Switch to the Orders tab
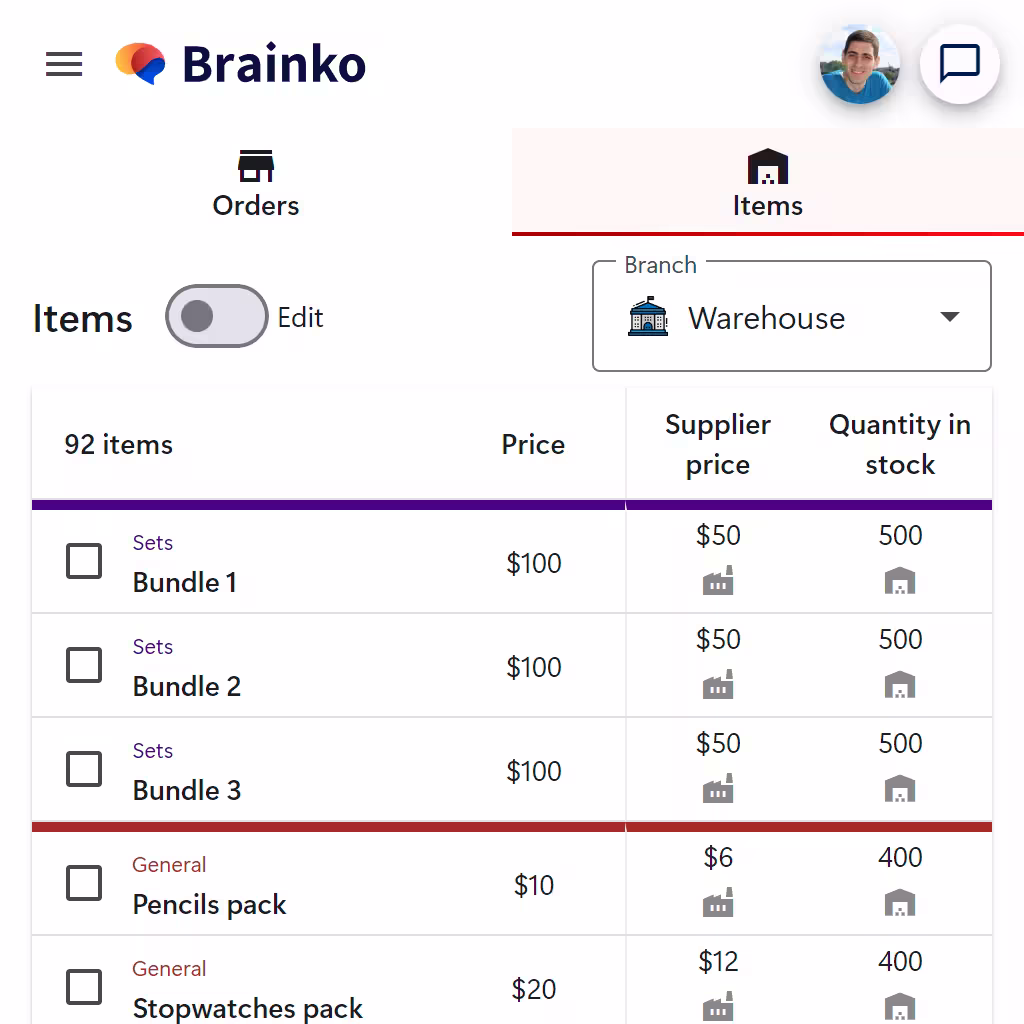This screenshot has width=1024, height=1024. pyautogui.click(x=256, y=182)
